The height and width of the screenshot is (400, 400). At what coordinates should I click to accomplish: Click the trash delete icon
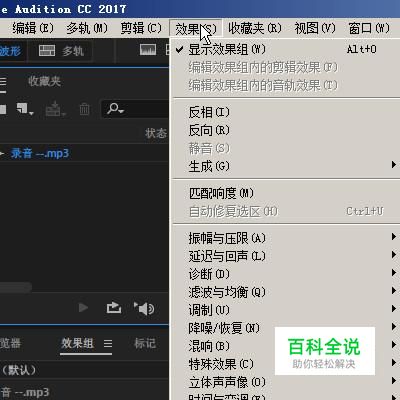84,109
